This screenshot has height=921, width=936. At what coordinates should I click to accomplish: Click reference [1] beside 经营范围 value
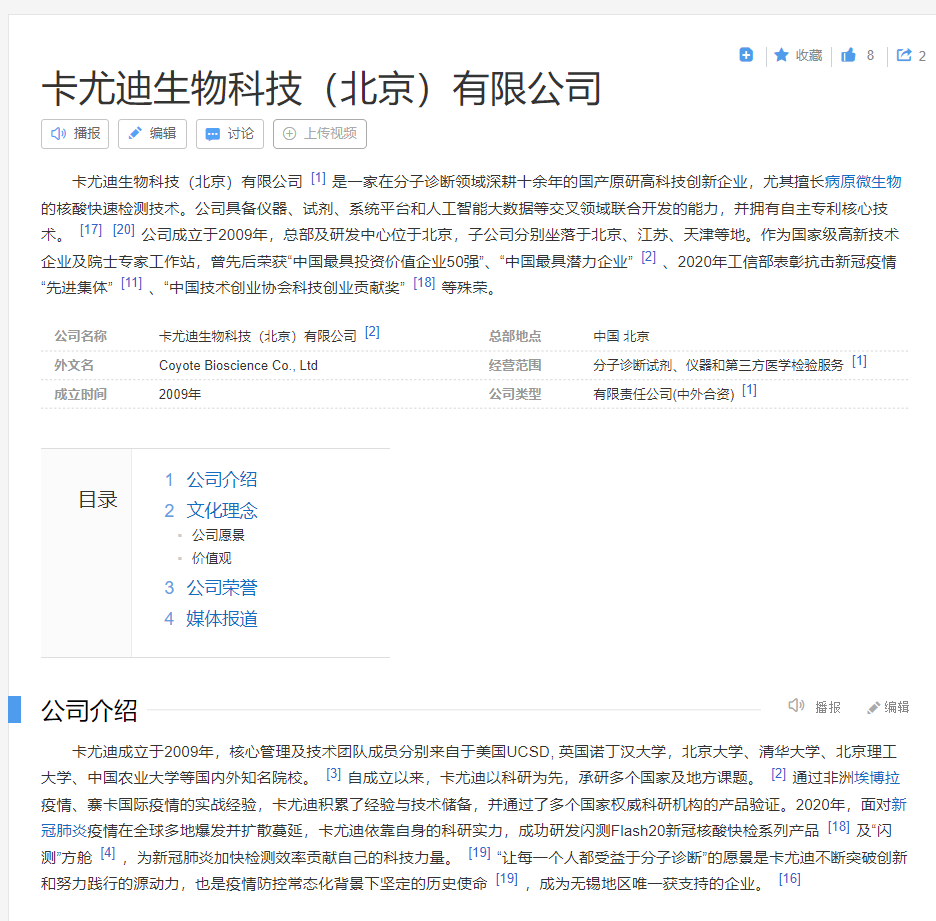coord(859,361)
